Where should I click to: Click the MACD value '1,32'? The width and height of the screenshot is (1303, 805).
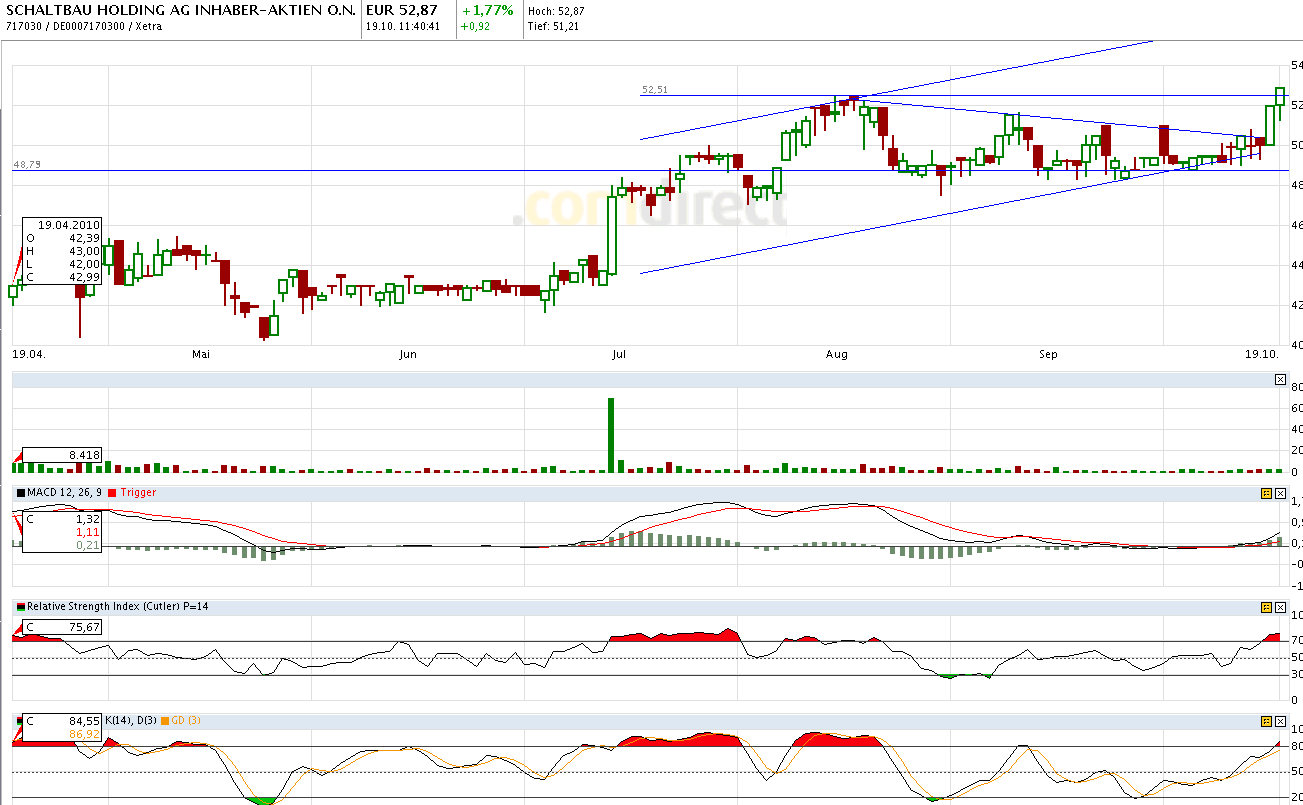[x=88, y=520]
